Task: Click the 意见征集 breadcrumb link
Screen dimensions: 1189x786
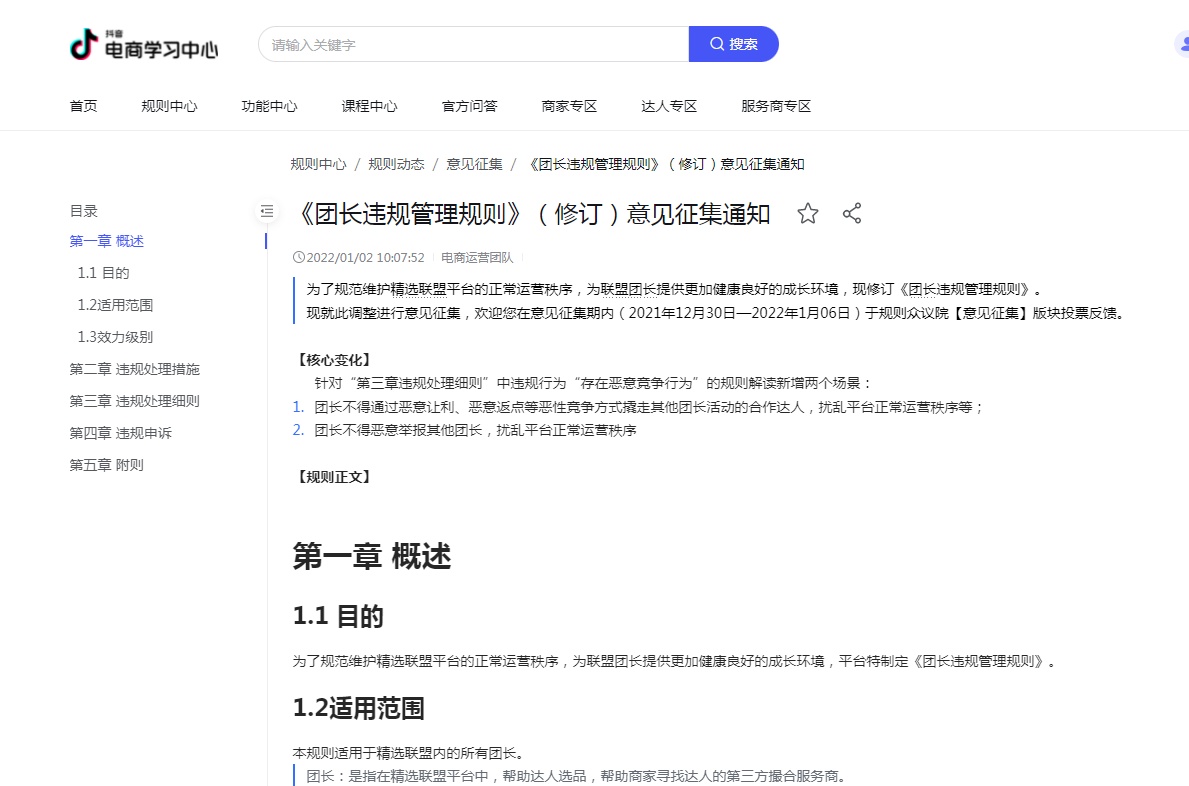Action: [x=474, y=163]
